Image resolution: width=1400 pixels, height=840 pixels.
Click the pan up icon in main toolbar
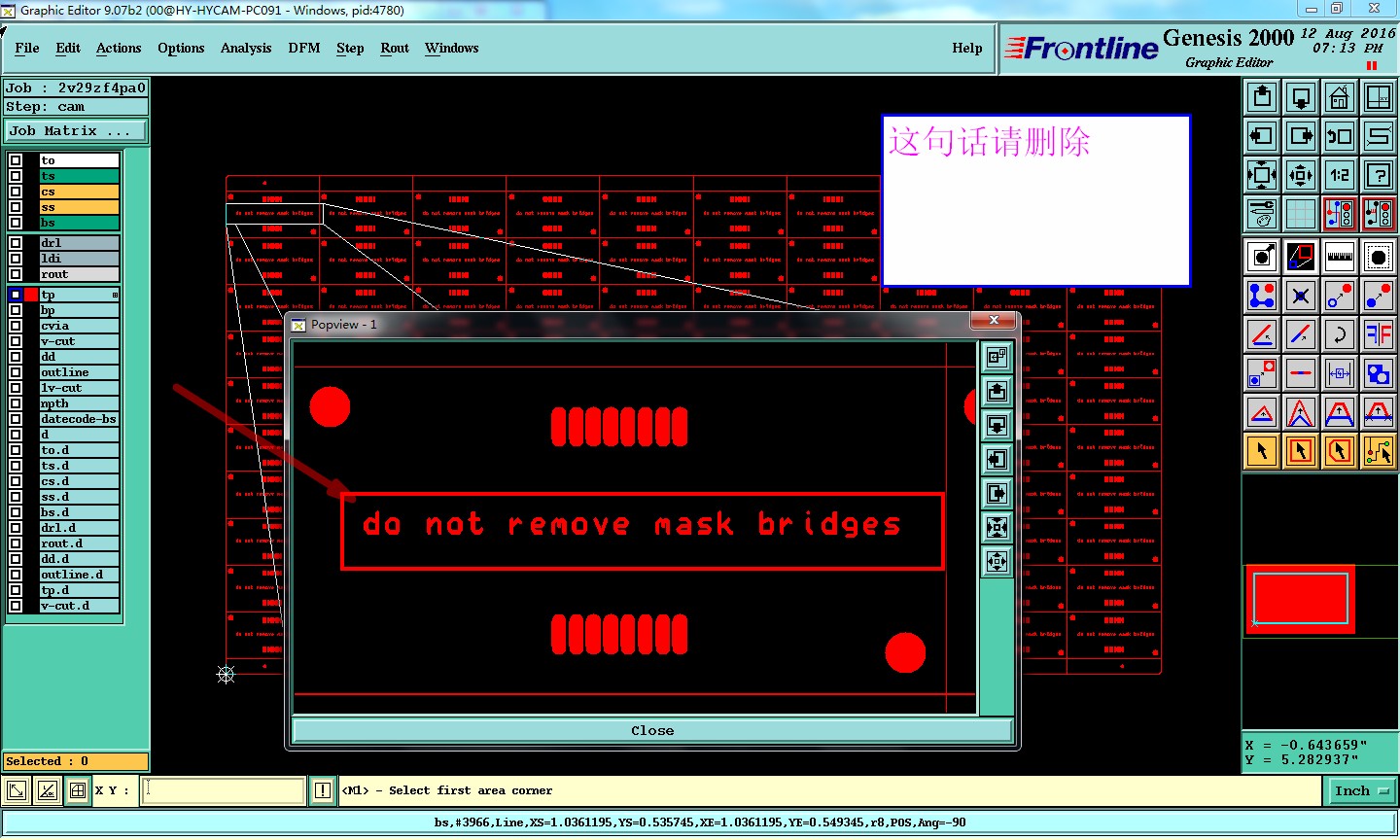pos(1262,97)
